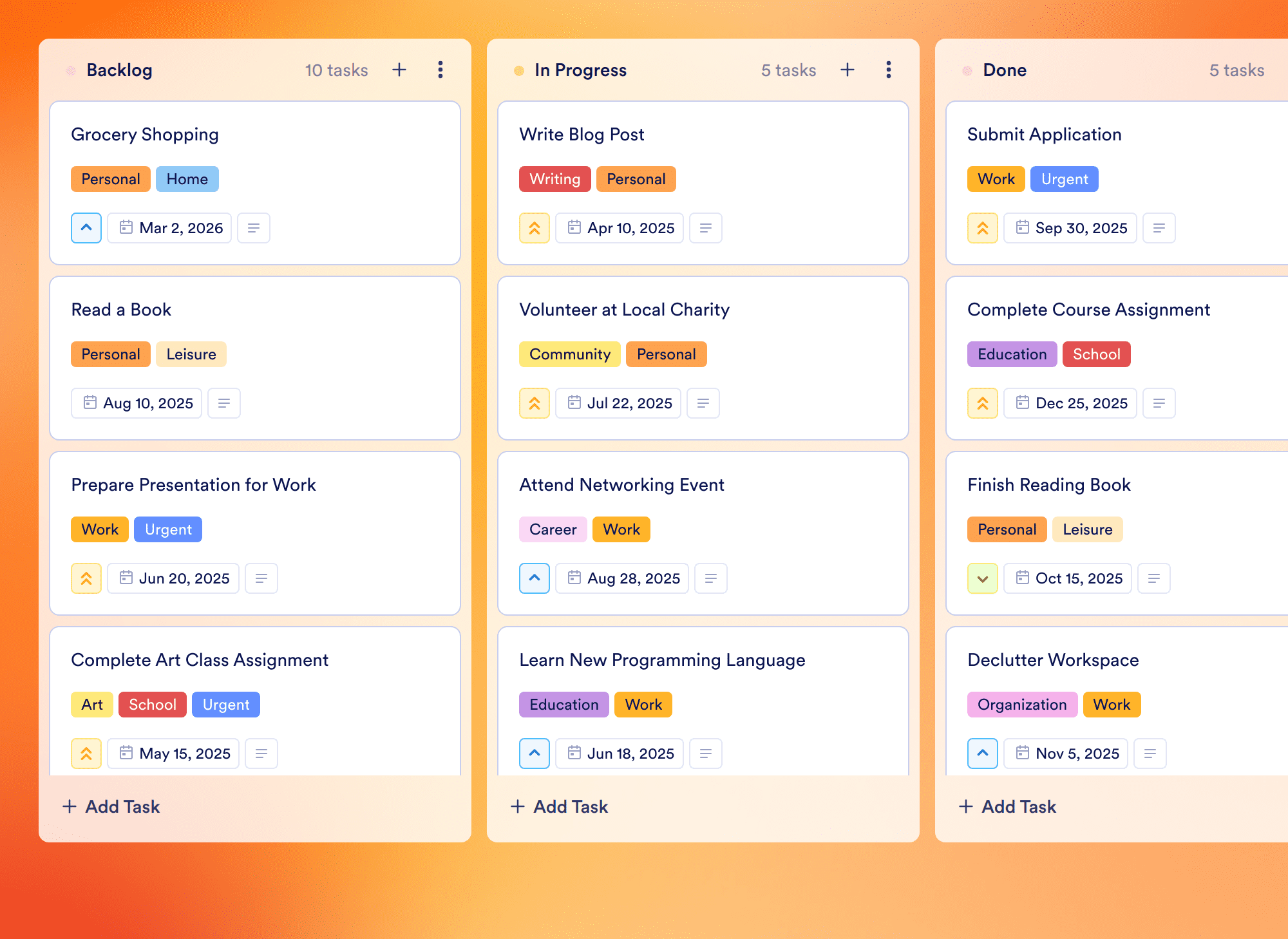
Task: Open description icon on Grocery Shopping card
Action: (x=254, y=228)
